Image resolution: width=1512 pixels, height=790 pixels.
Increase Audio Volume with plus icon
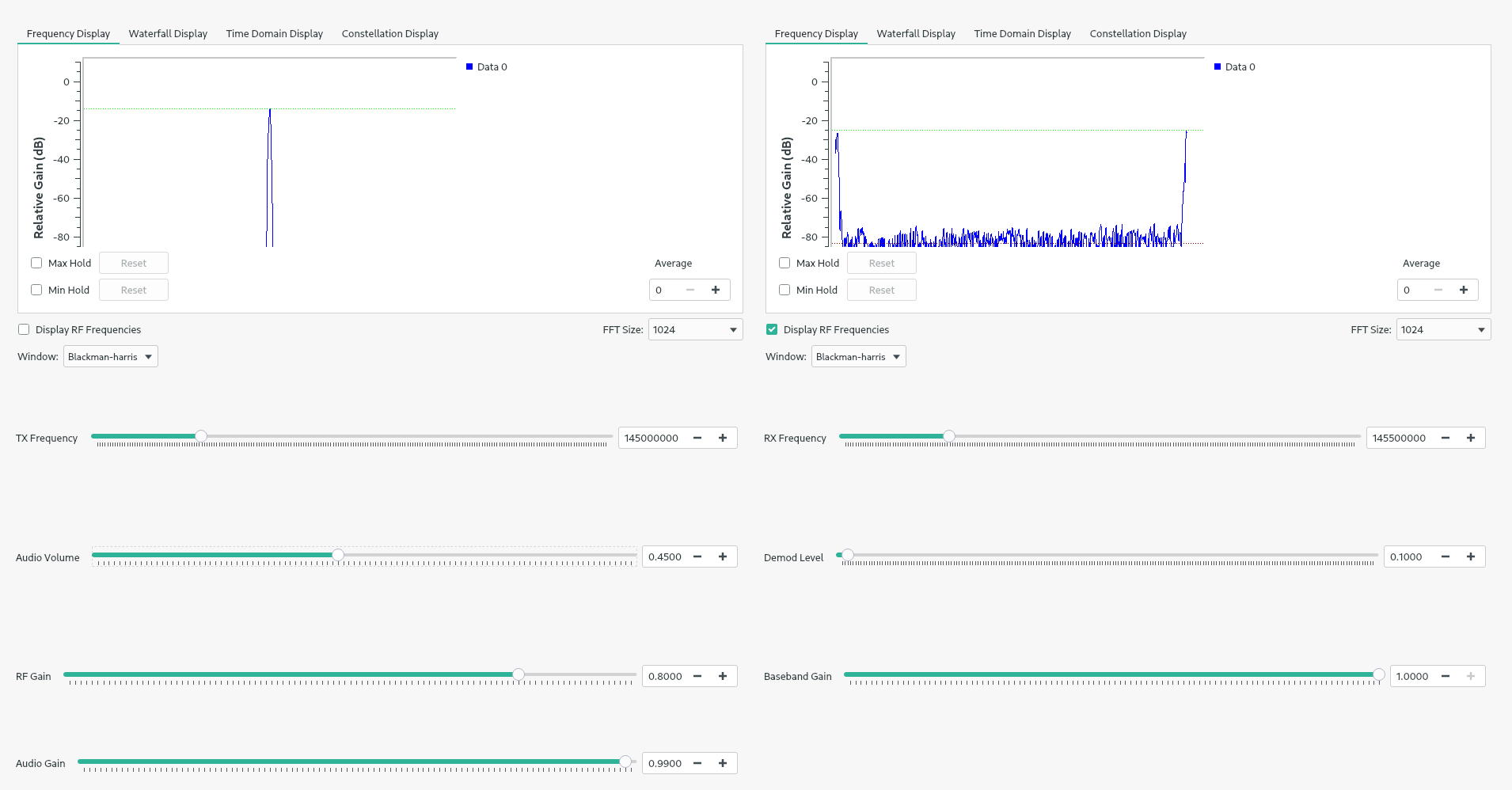pyautogui.click(x=723, y=556)
